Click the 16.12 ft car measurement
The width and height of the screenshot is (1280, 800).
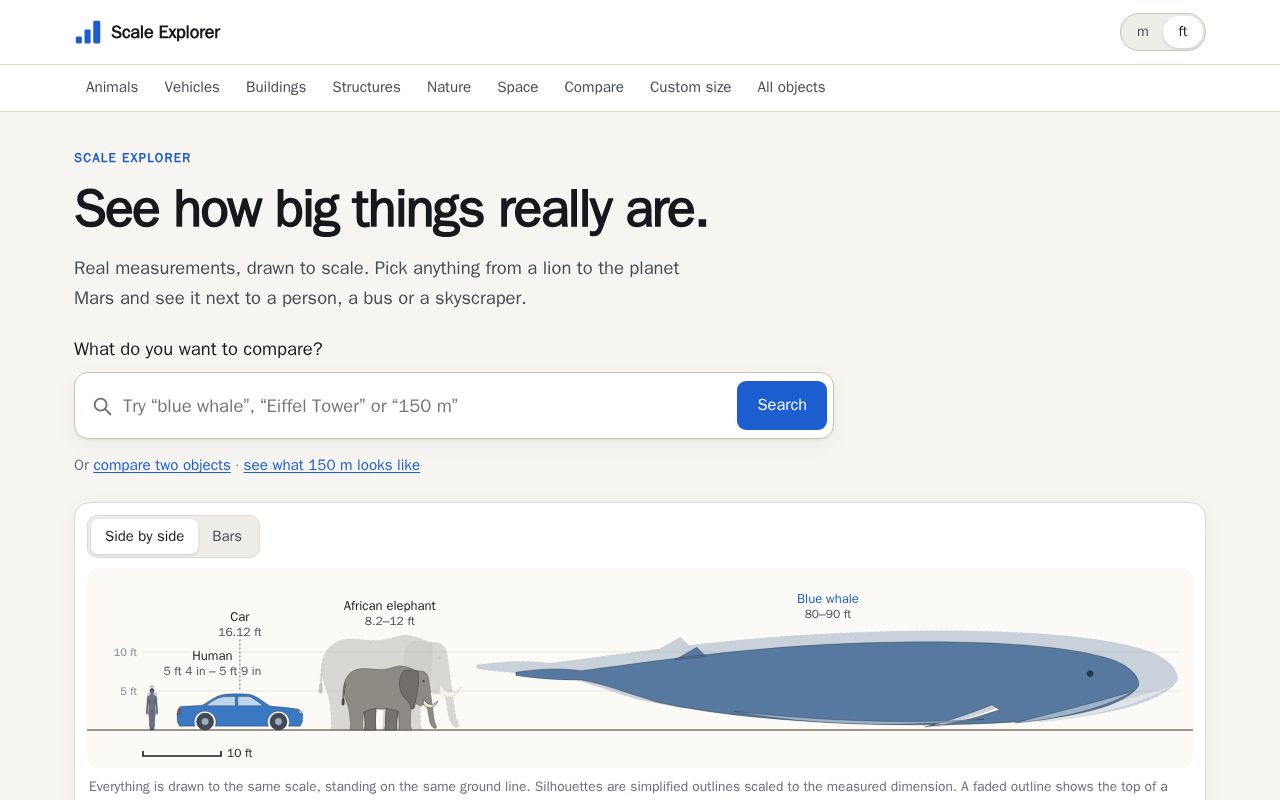point(240,632)
